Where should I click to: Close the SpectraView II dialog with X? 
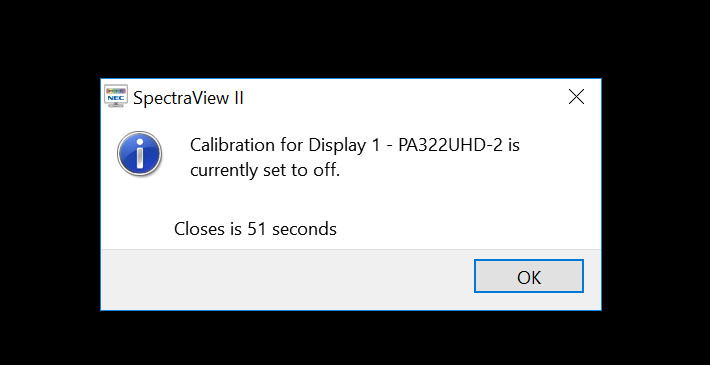coord(576,96)
